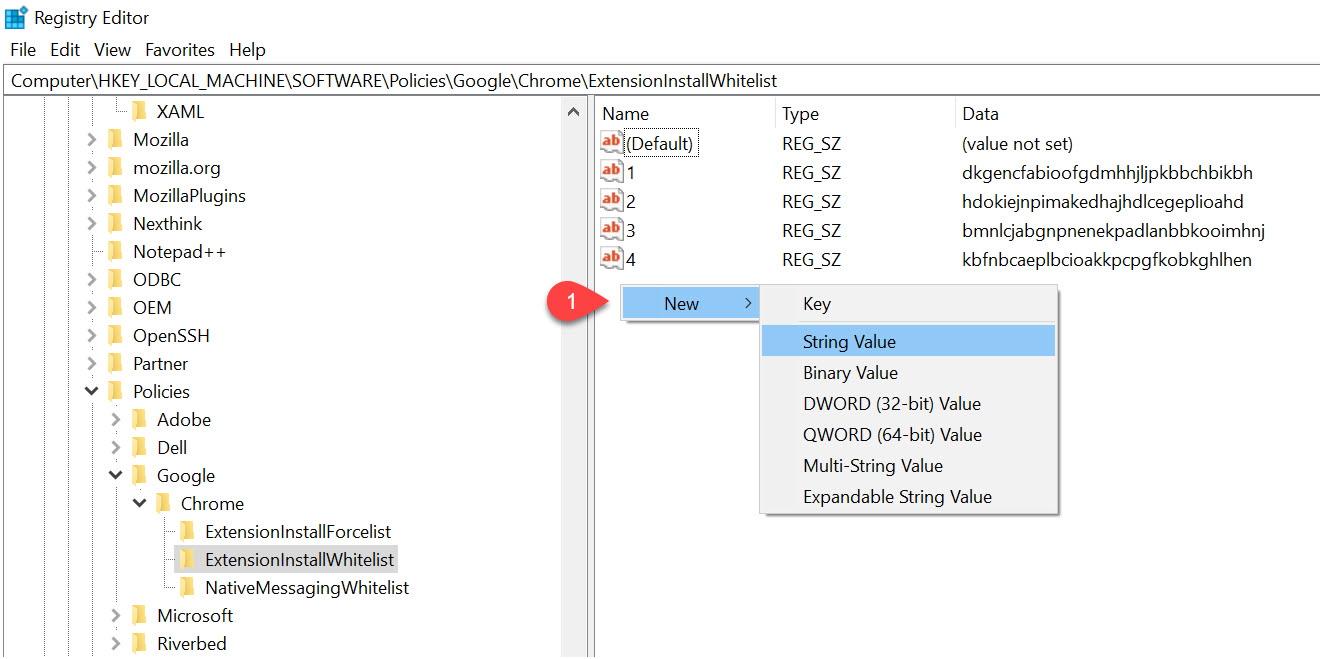Click the NativeMessagingWhitelist folder icon
This screenshot has height=659, width=1320.
pyautogui.click(x=187, y=587)
